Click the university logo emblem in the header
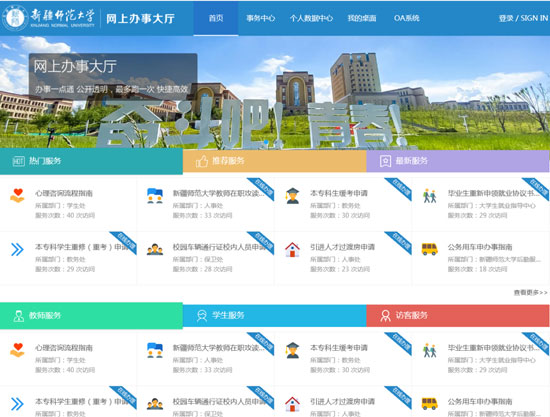550x417 pixels. click(x=15, y=18)
